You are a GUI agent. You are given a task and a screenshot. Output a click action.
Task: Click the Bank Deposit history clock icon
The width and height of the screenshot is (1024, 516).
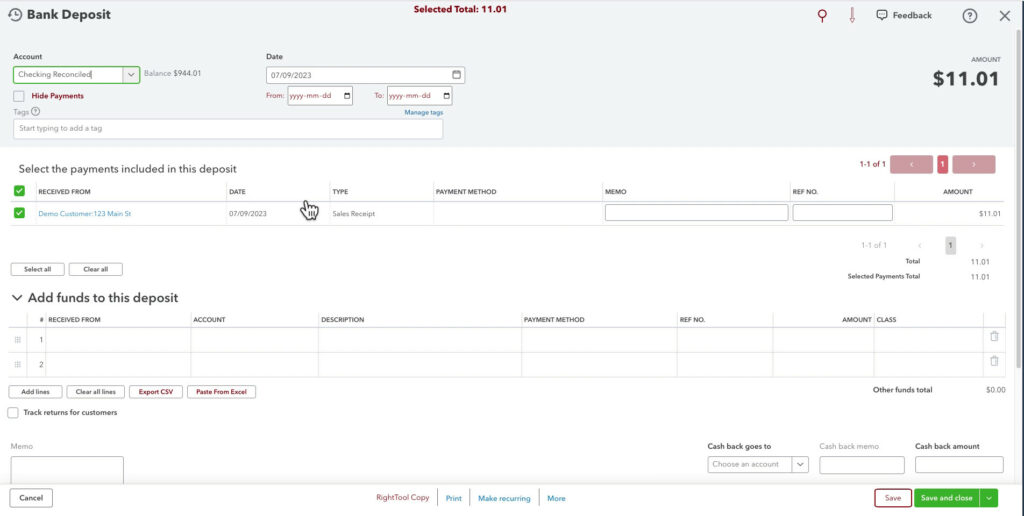(x=15, y=15)
